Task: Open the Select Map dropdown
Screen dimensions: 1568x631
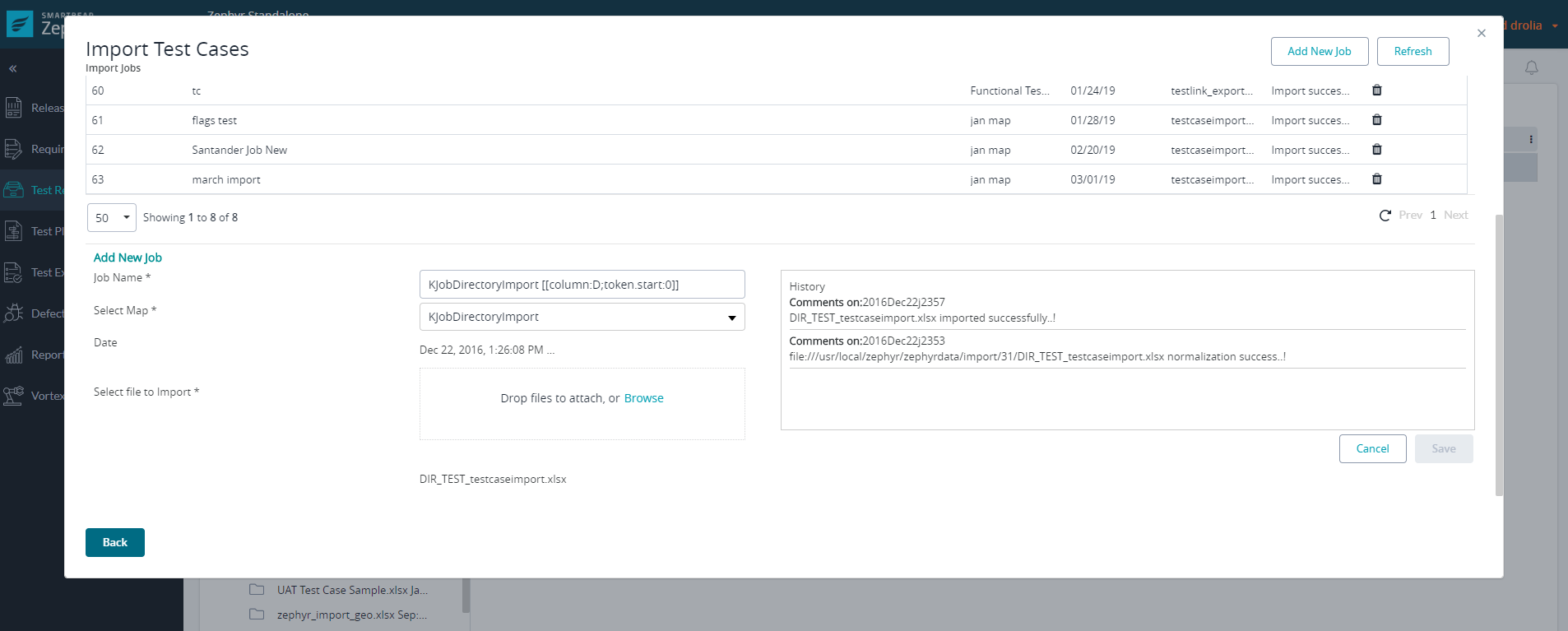Action: [582, 317]
